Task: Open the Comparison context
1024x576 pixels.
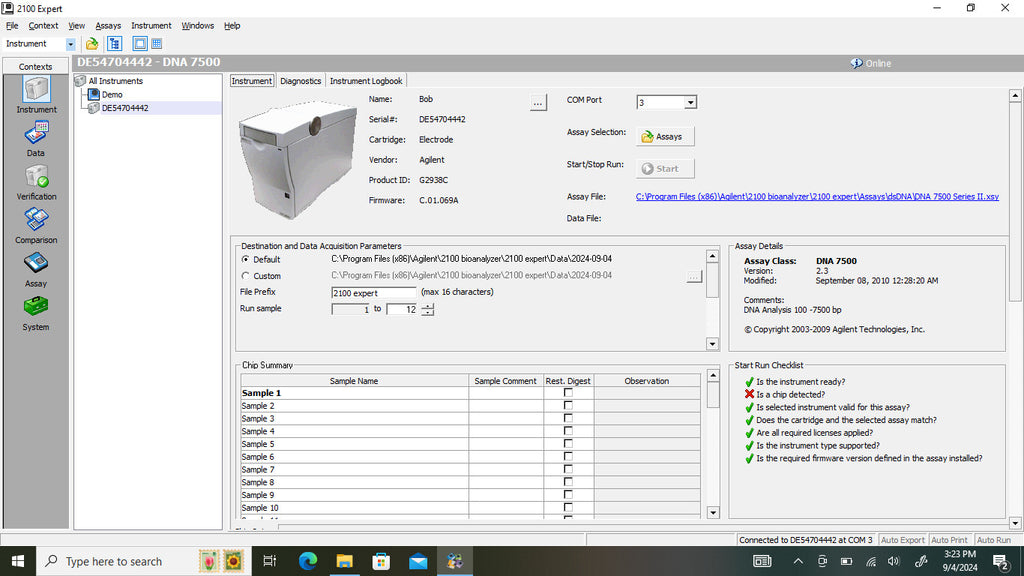Action: [36, 226]
